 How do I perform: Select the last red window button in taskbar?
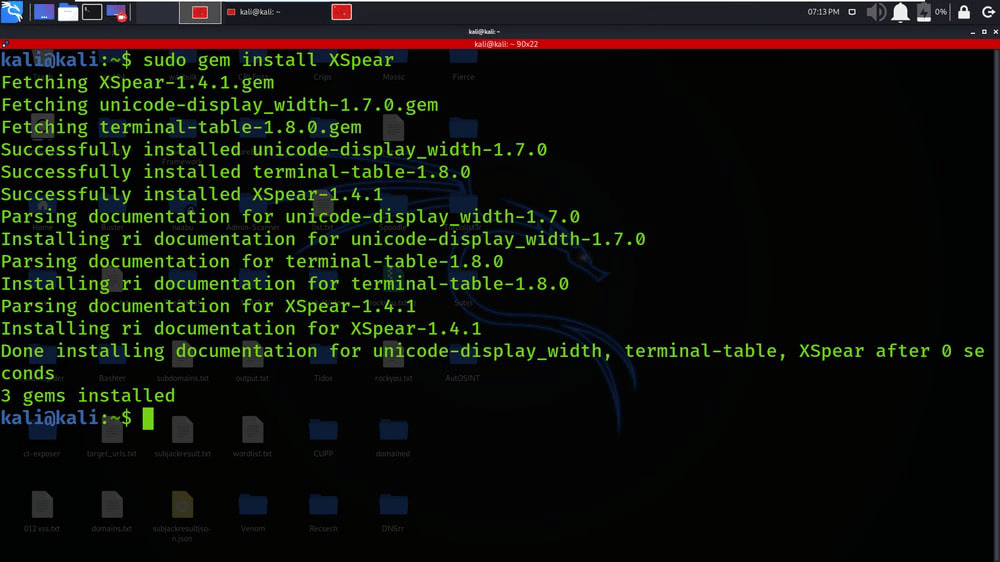341,12
